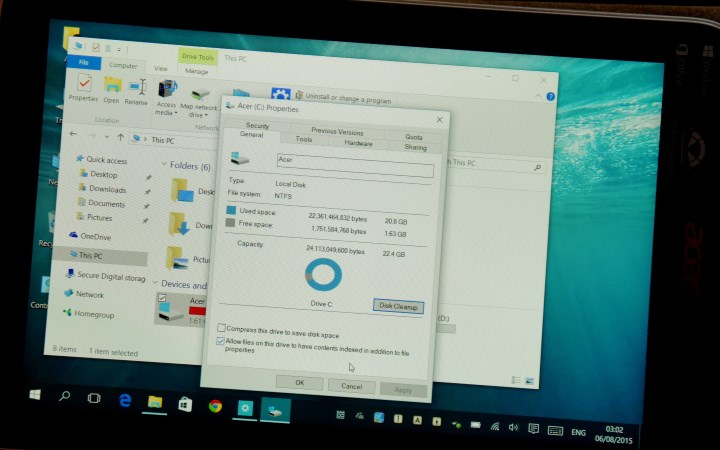Screen dimensions: 720x450
Task: Uncheck the Acer drive item checkbox in Explorer
Action: point(162,298)
